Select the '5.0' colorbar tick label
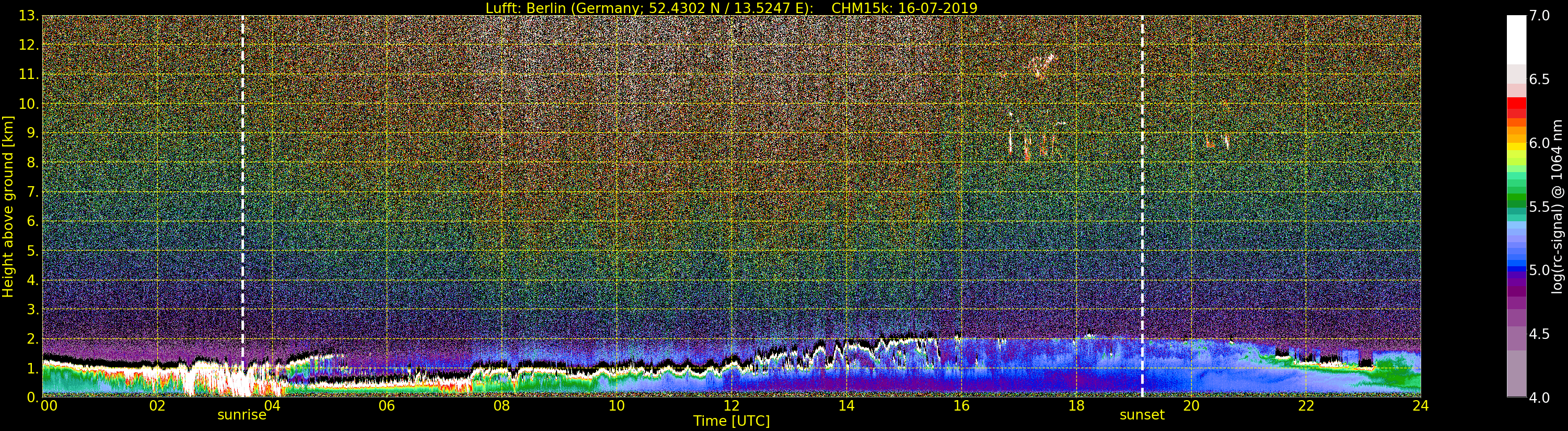 [x=1540, y=270]
